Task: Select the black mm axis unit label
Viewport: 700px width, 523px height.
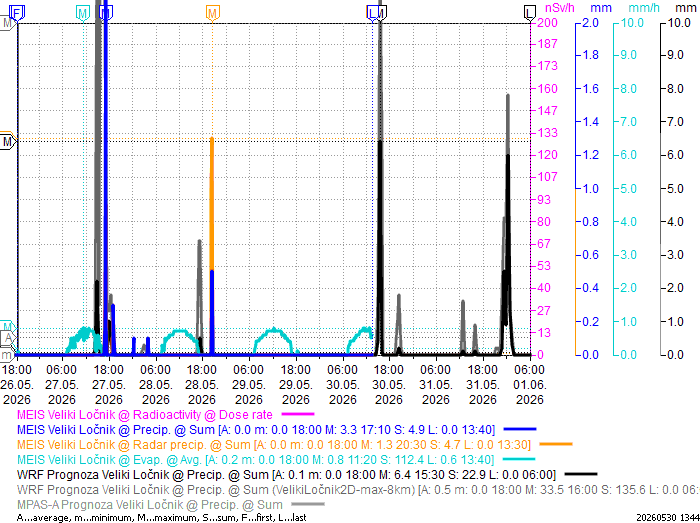Action: coord(685,8)
